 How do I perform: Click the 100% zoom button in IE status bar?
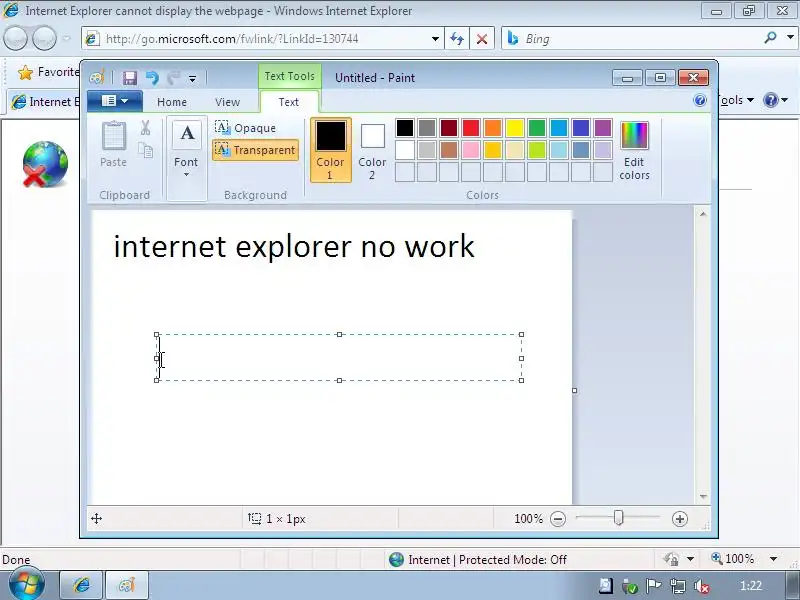click(x=733, y=559)
